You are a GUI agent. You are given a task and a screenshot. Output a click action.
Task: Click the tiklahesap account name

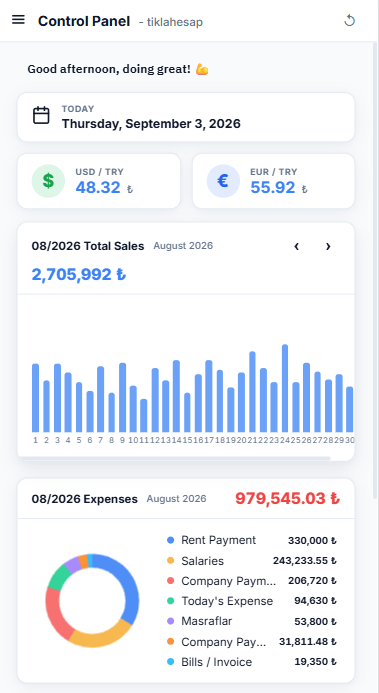(x=175, y=22)
